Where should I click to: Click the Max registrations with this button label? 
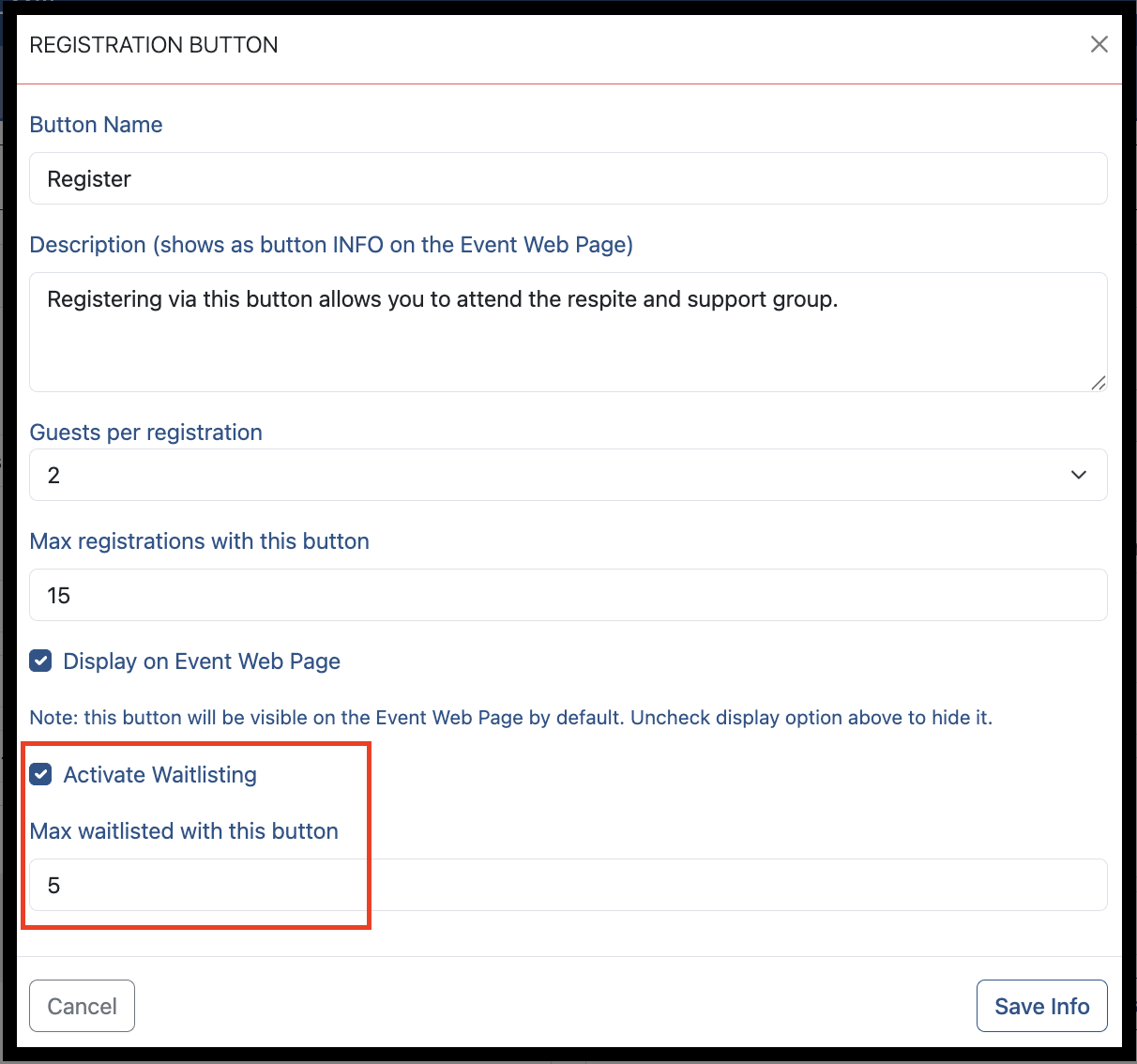(x=200, y=541)
